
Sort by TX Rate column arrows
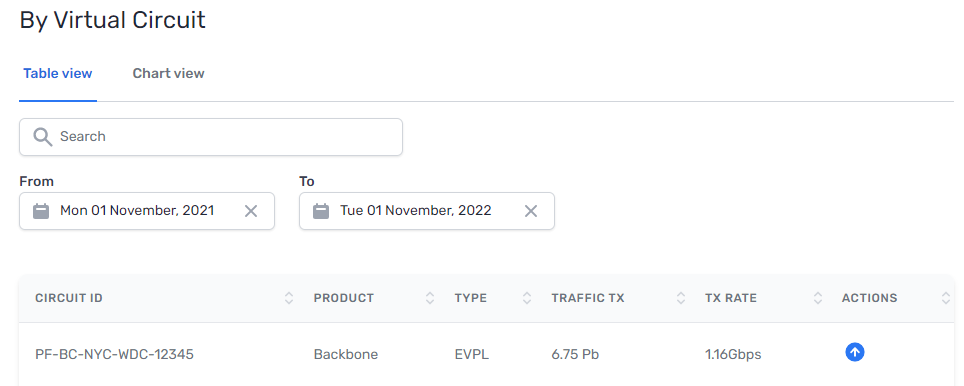(x=818, y=298)
